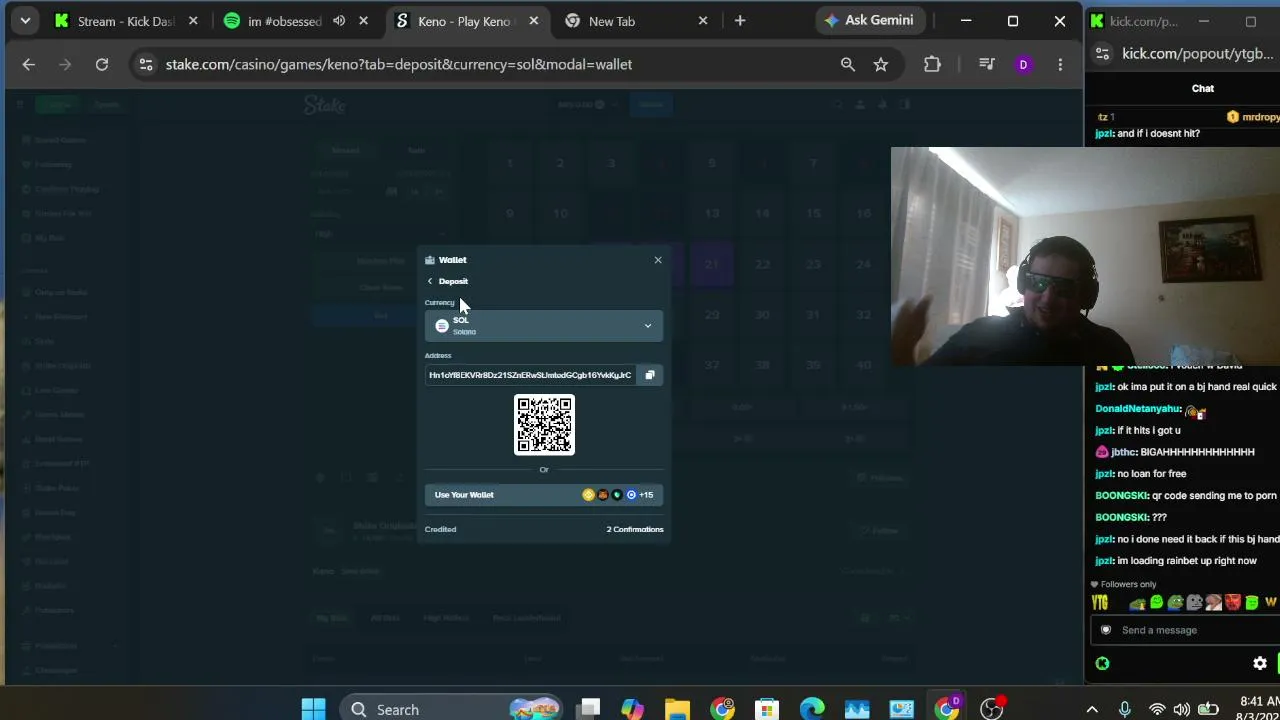The image size is (1280, 720).
Task: Click the Ask Gemini button
Action: [x=869, y=21]
